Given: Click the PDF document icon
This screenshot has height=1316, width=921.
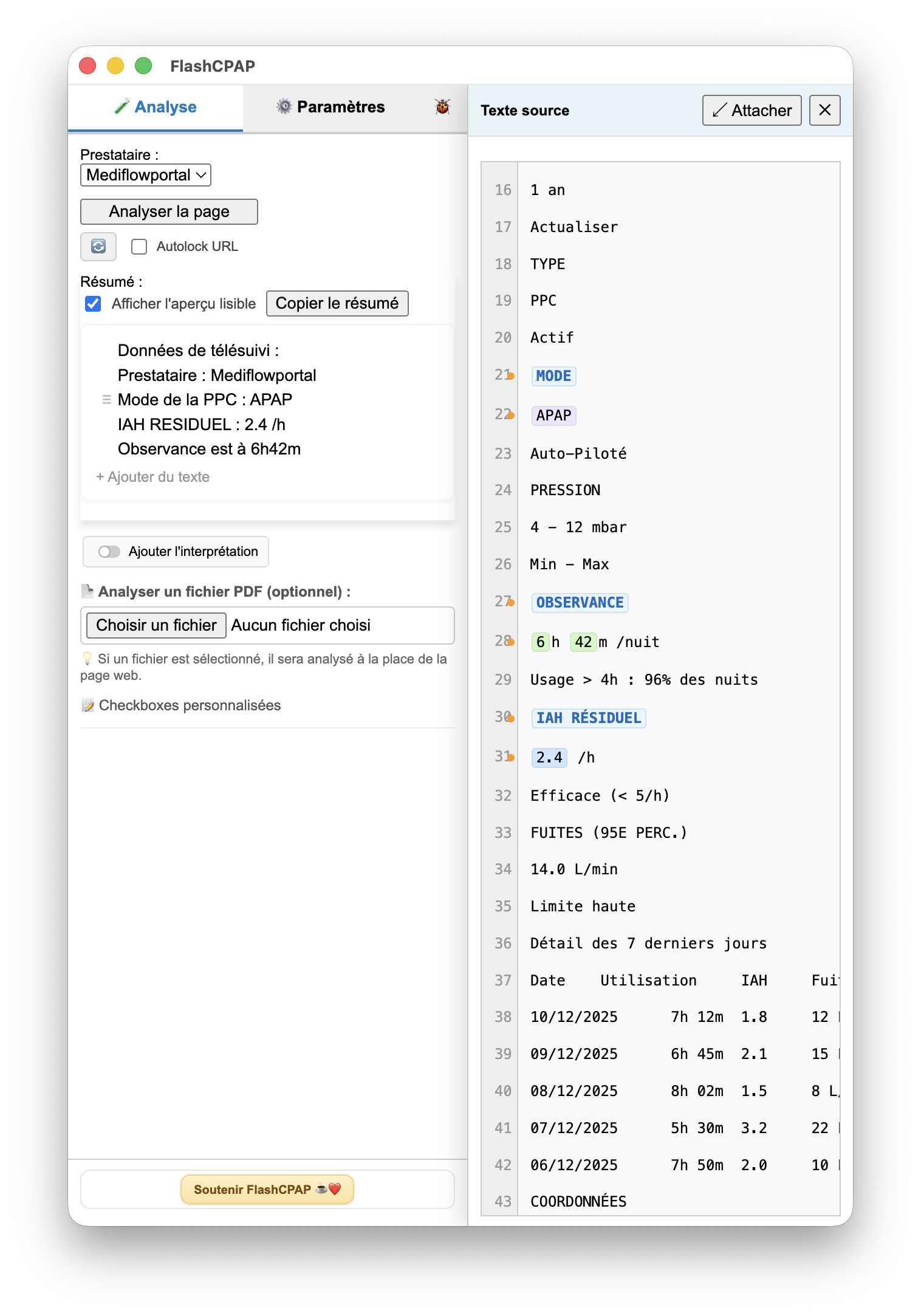Looking at the screenshot, I should click(x=87, y=591).
